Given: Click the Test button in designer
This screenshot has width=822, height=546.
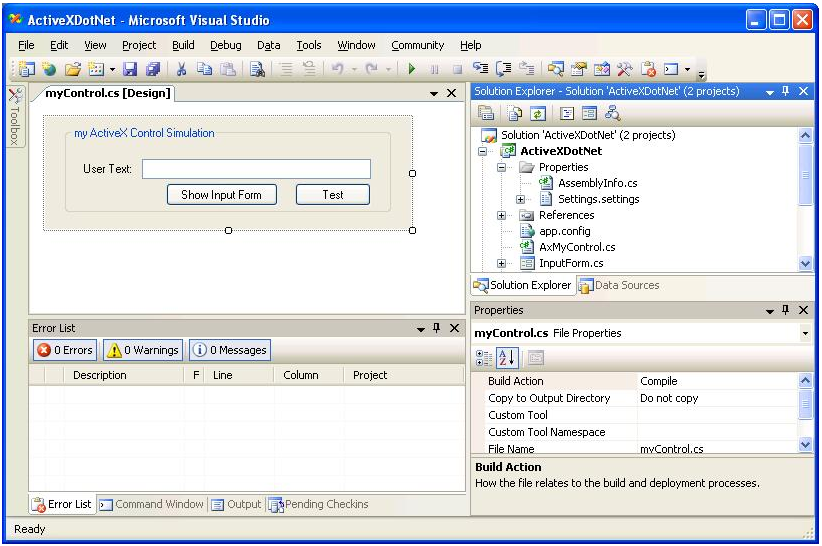Looking at the screenshot, I should click(x=333, y=195).
